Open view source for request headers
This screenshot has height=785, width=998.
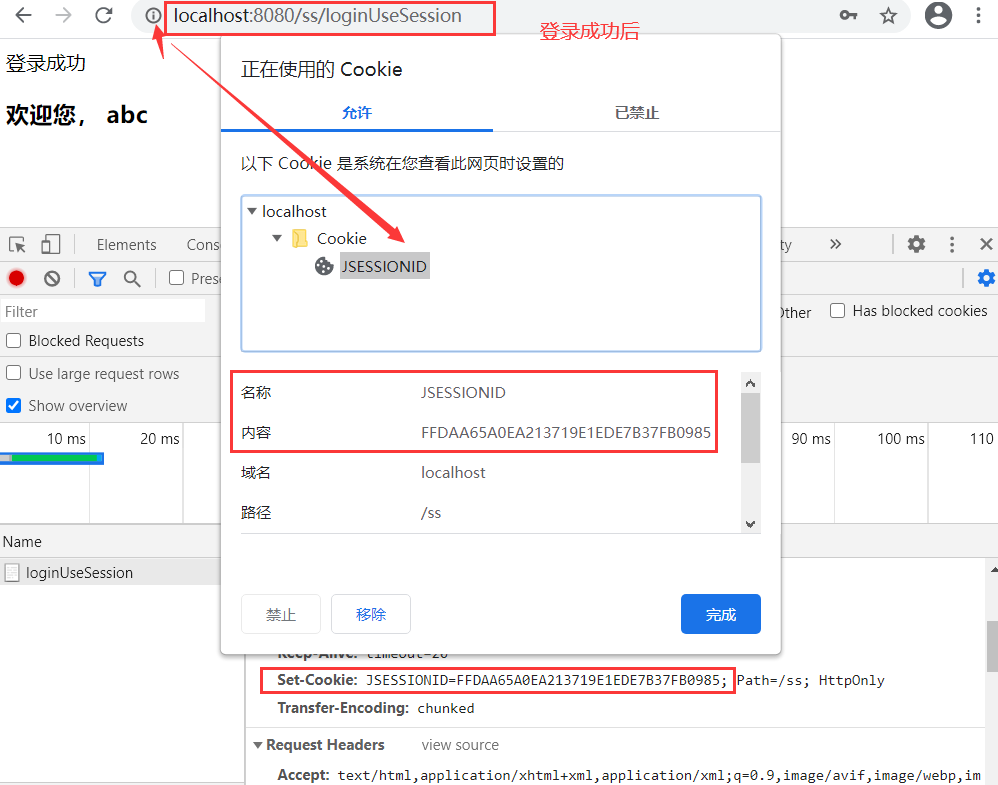[x=459, y=744]
